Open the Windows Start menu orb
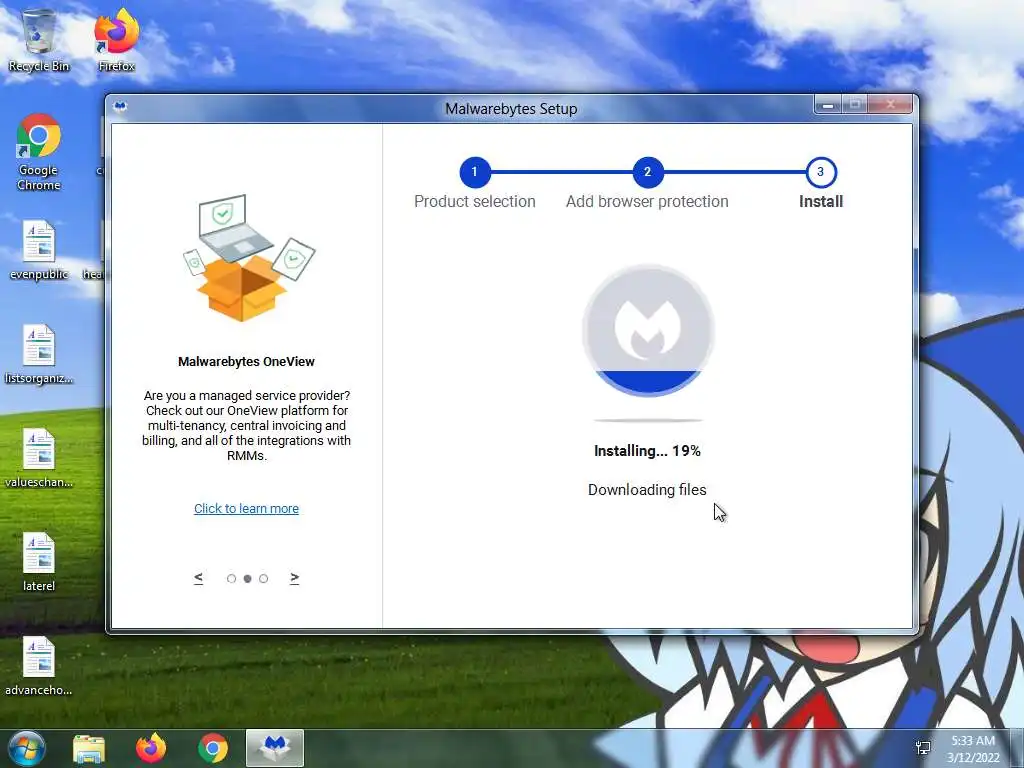The image size is (1024, 768). pyautogui.click(x=27, y=748)
